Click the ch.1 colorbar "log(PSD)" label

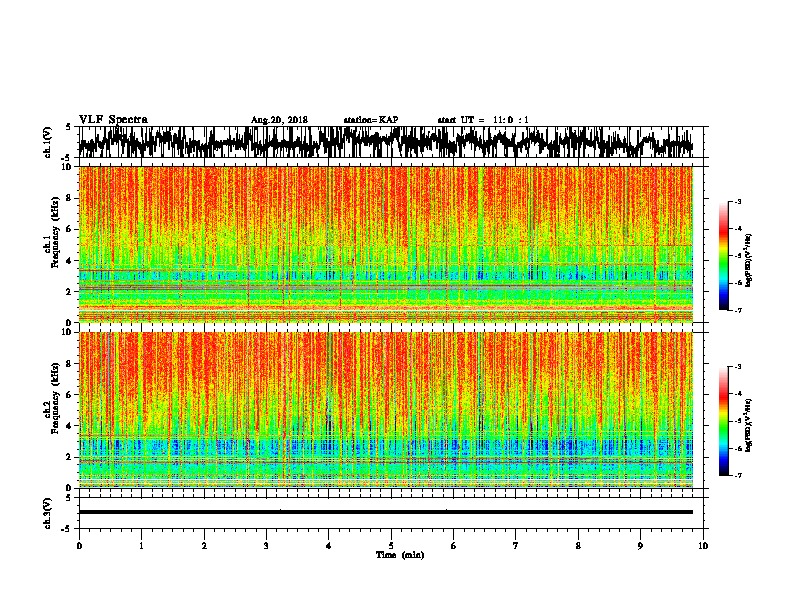click(749, 261)
